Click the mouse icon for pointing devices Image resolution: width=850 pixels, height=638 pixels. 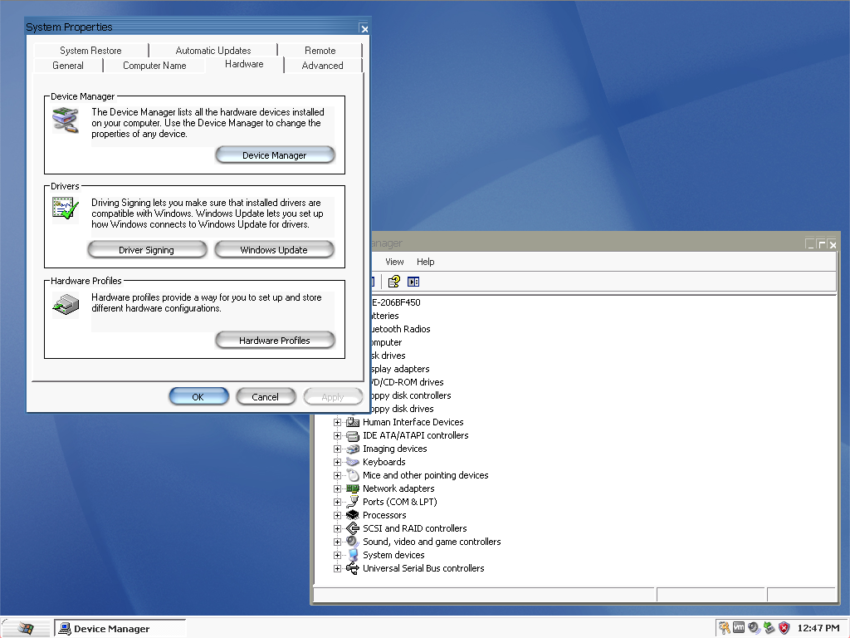352,475
